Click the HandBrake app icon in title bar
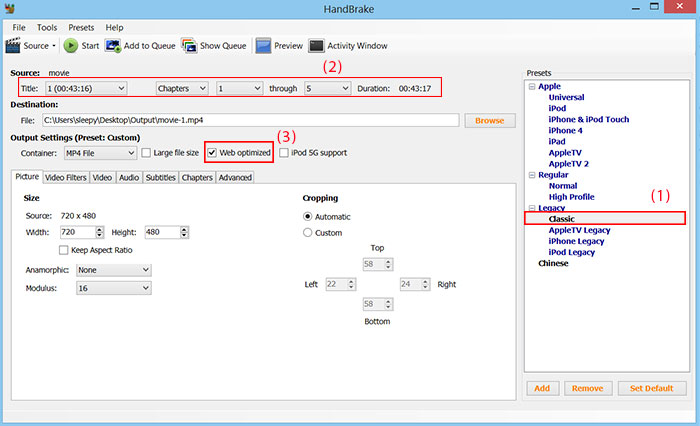 tap(10, 8)
